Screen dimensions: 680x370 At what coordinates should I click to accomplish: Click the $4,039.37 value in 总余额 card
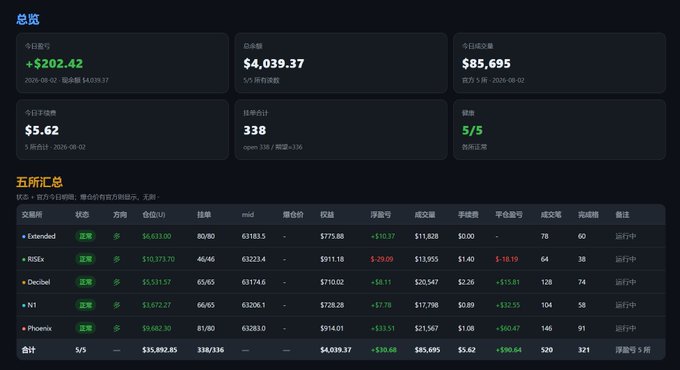pyautogui.click(x=274, y=64)
